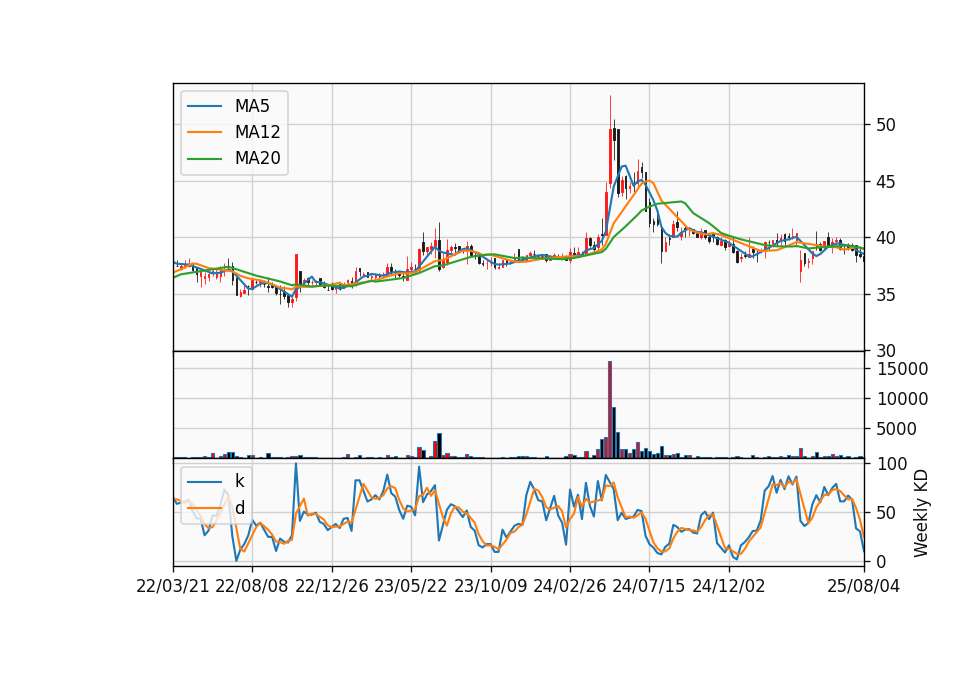Click the k legend label in KD panel
Screen dimensions: 960x690
point(239,481)
